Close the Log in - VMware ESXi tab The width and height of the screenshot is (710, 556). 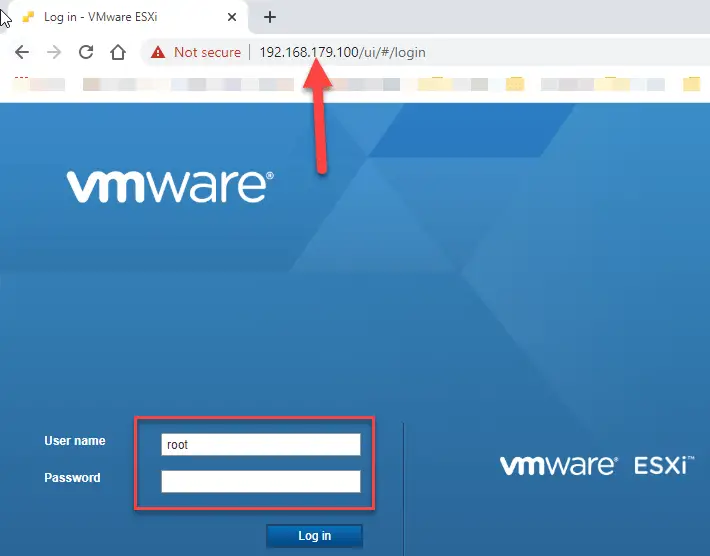point(232,17)
